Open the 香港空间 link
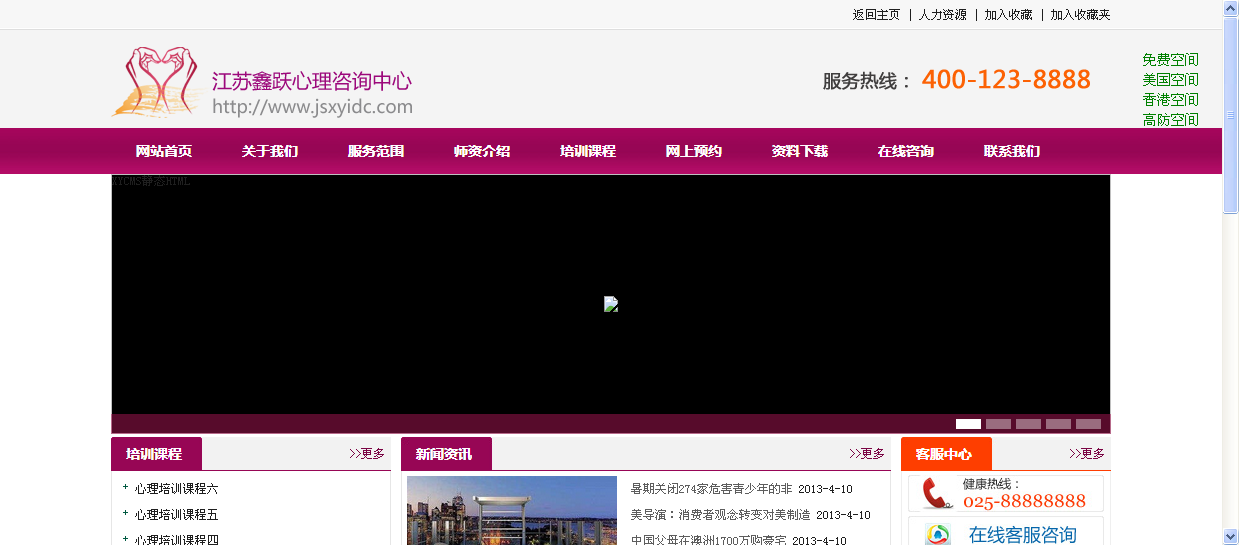The width and height of the screenshot is (1239, 545). tap(1170, 99)
